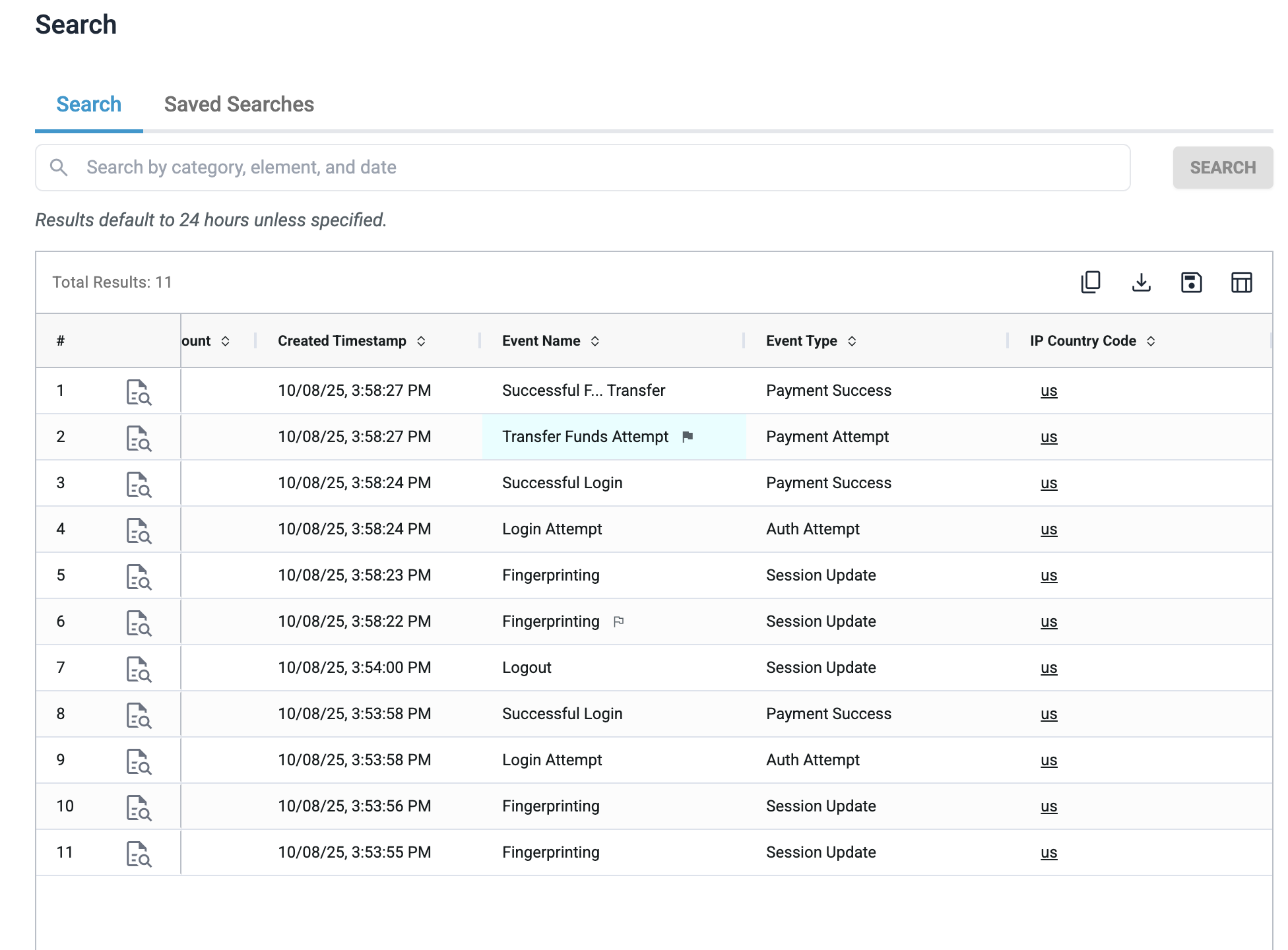The height and width of the screenshot is (950, 1288).
Task: Open details icon for row 11
Action: pyautogui.click(x=139, y=854)
